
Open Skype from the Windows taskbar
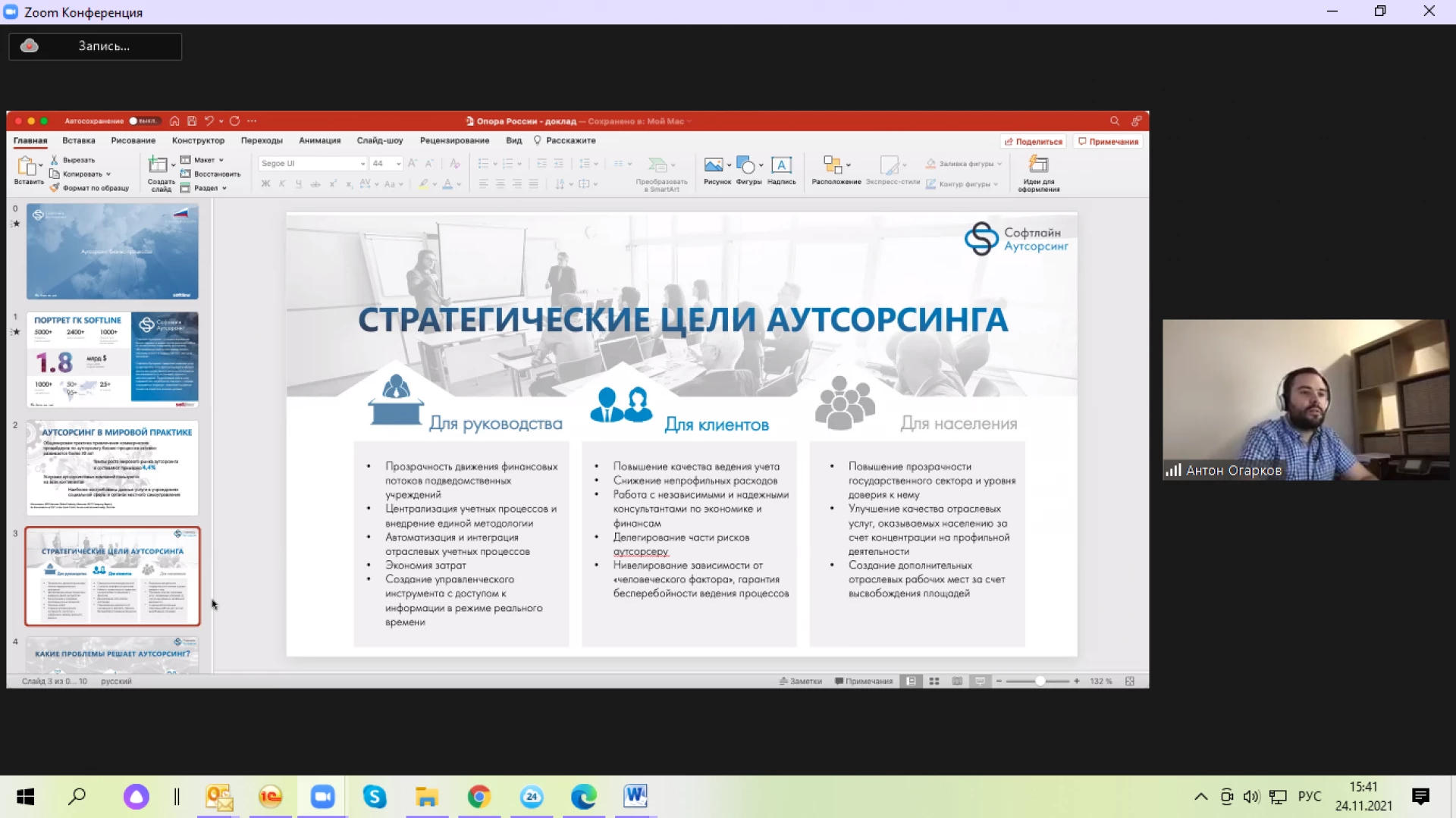click(x=375, y=796)
